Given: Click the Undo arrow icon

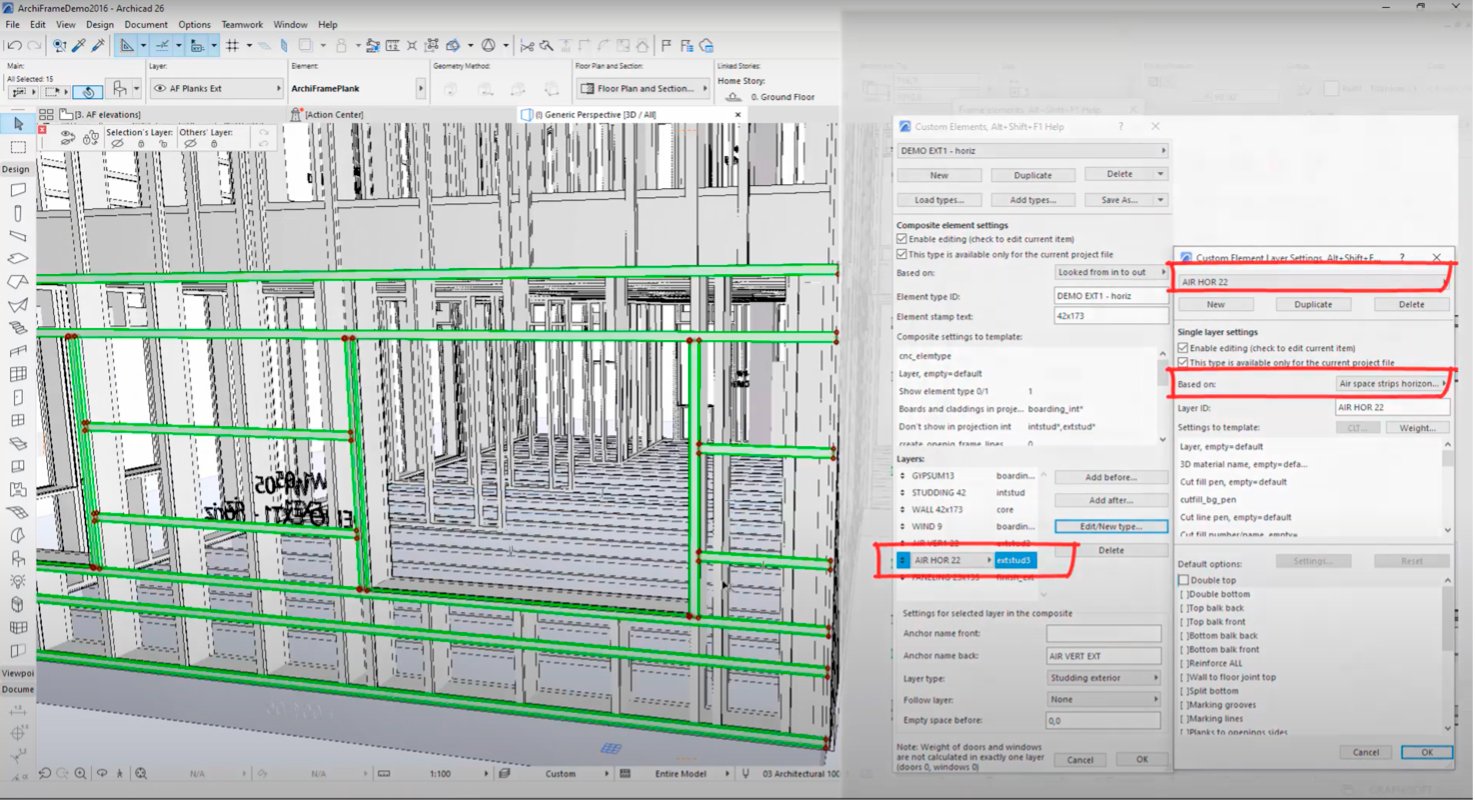Looking at the screenshot, I should coord(14,45).
